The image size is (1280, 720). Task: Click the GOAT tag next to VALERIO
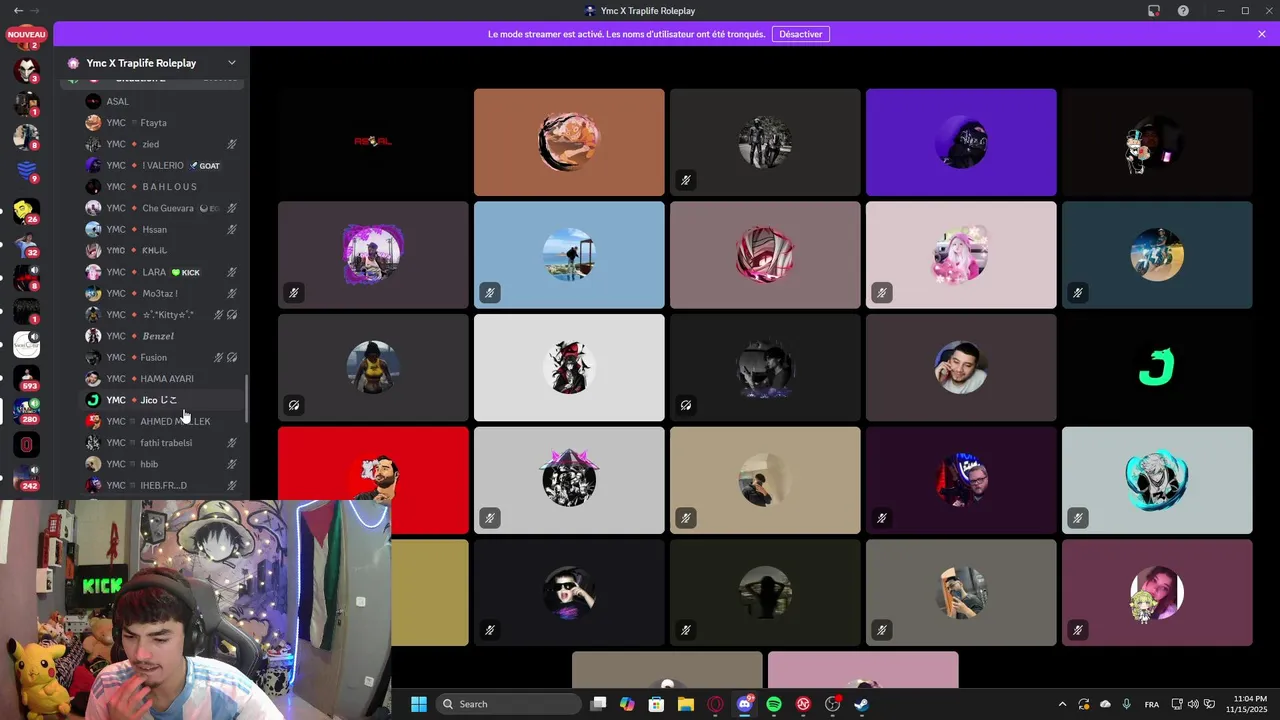[x=204, y=166]
